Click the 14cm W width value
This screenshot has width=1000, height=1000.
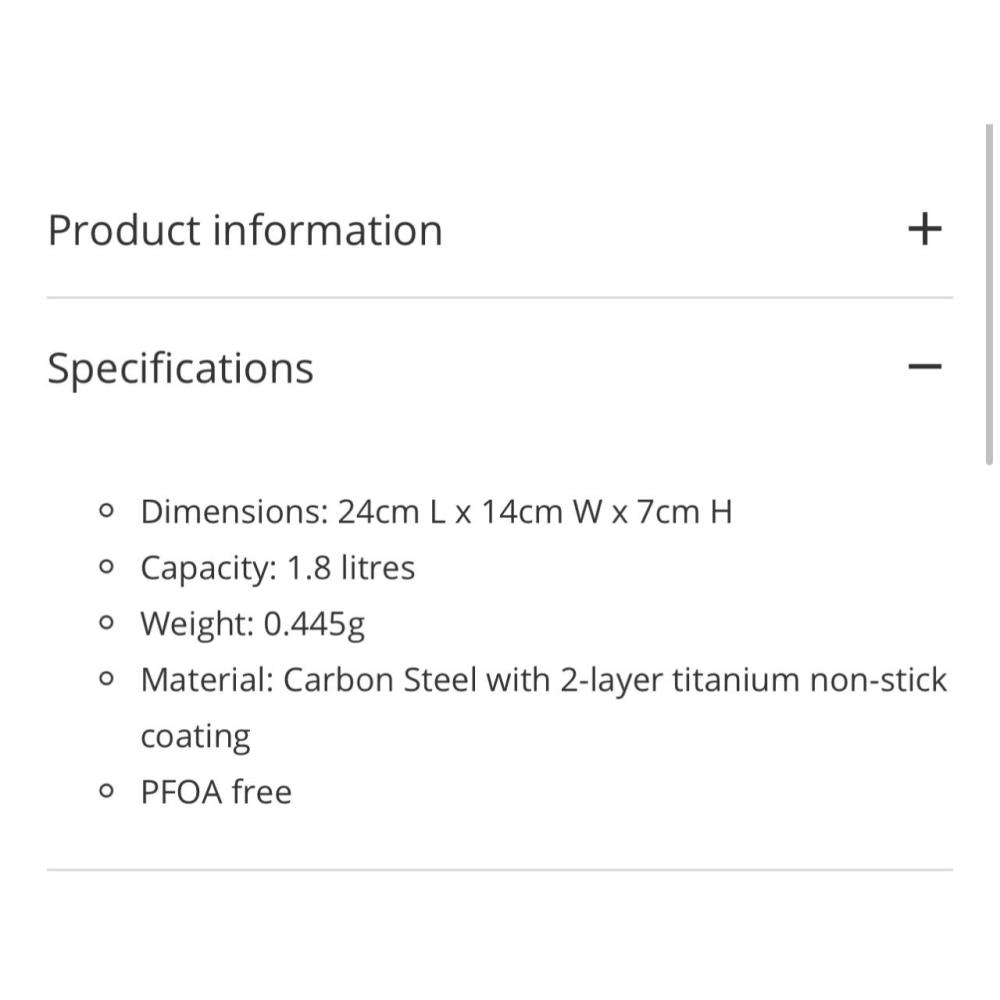tap(540, 512)
